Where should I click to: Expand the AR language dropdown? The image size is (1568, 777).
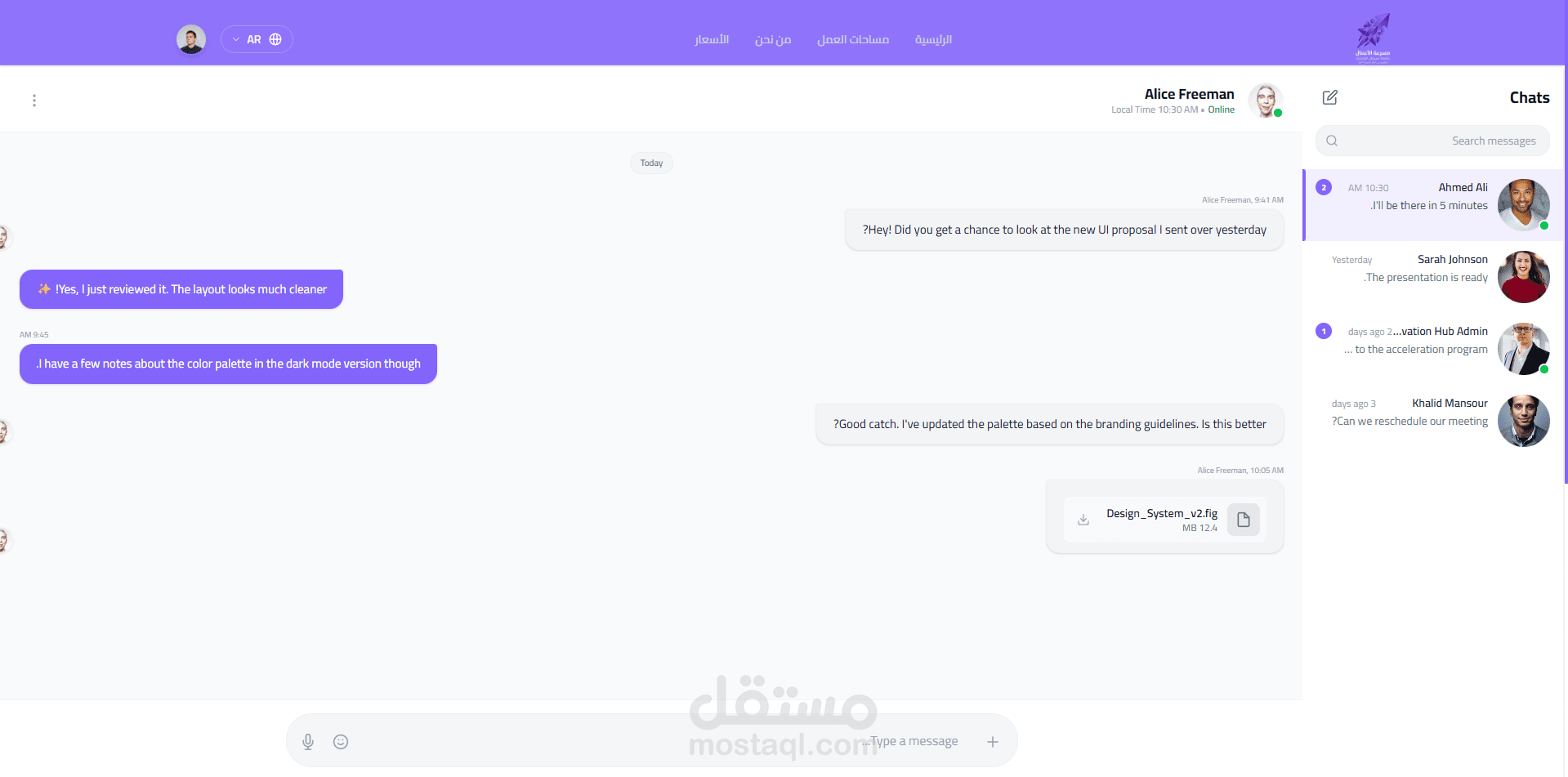pos(257,39)
